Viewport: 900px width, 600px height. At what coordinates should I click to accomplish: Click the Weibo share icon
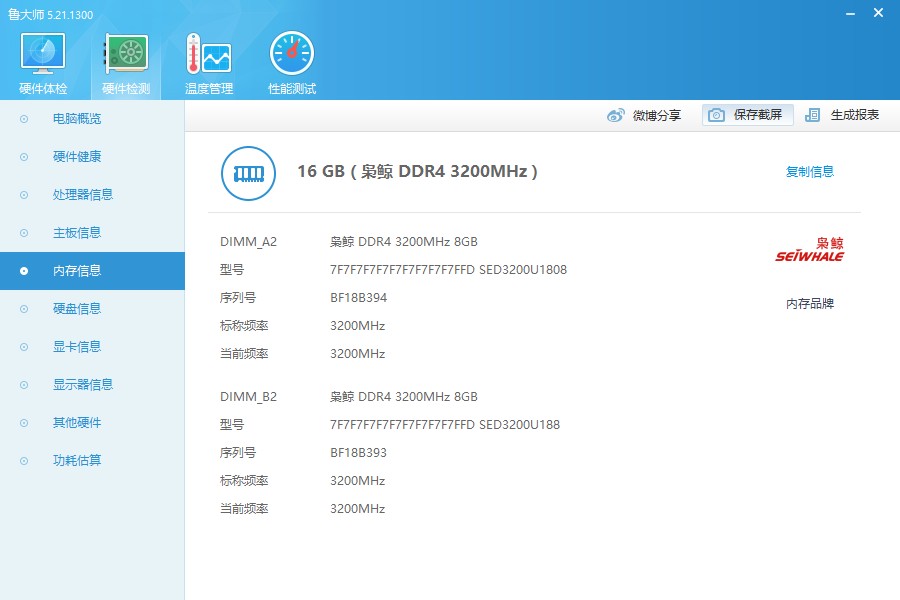pos(616,115)
